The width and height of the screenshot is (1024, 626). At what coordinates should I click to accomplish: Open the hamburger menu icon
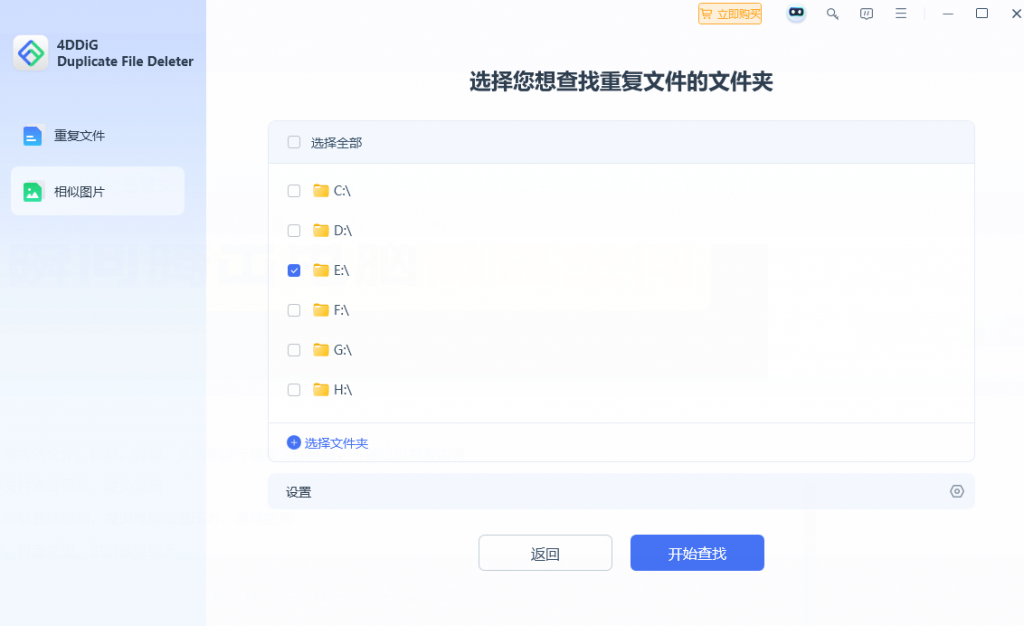[x=899, y=13]
